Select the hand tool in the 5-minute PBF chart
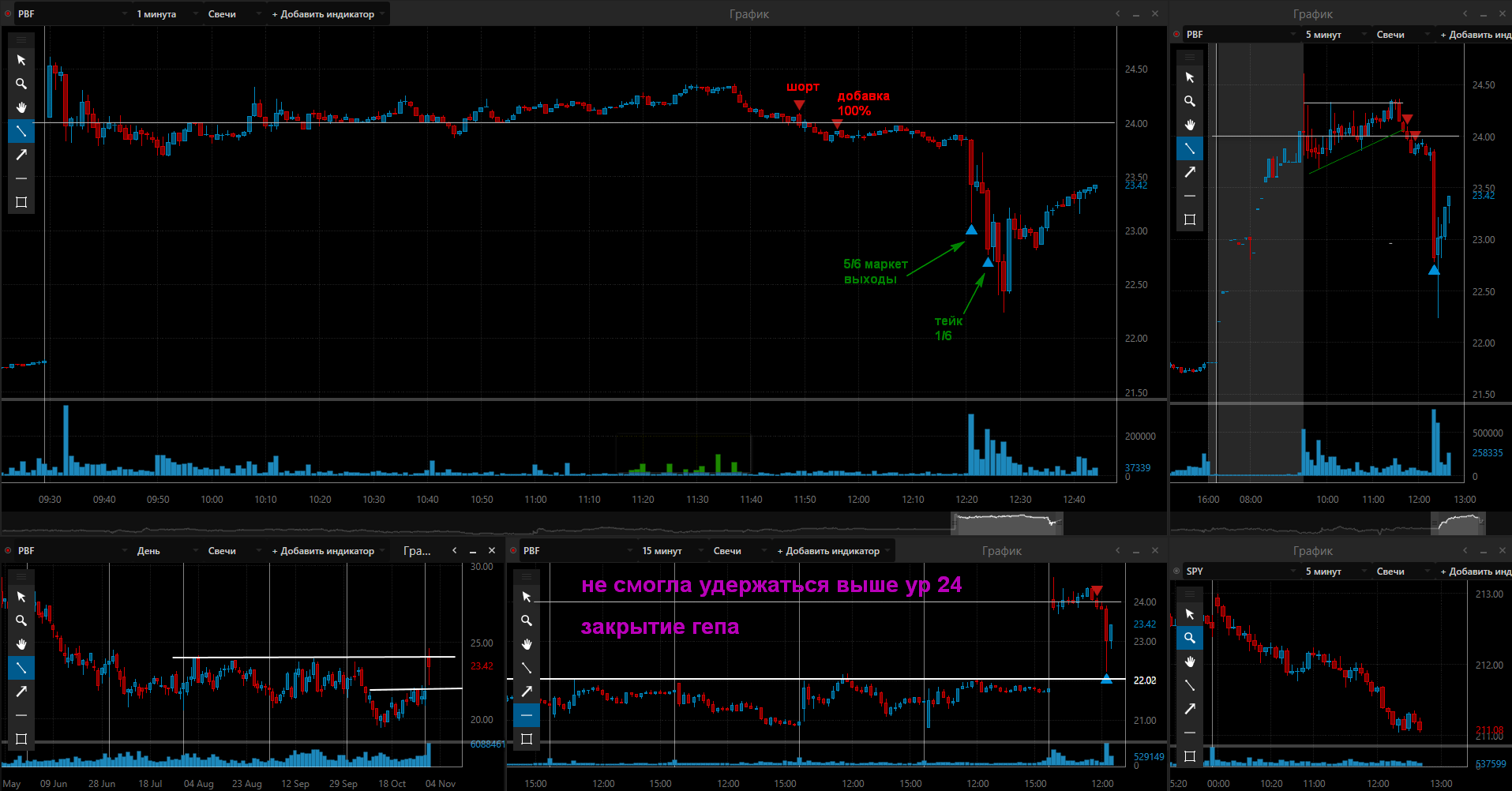This screenshot has height=791, width=1512. [x=1190, y=125]
